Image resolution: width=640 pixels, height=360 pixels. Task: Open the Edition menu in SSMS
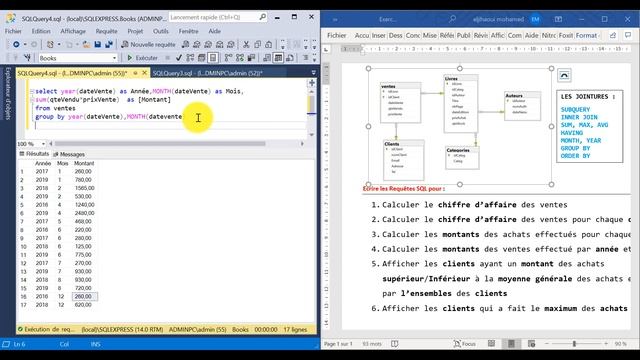tap(41, 31)
